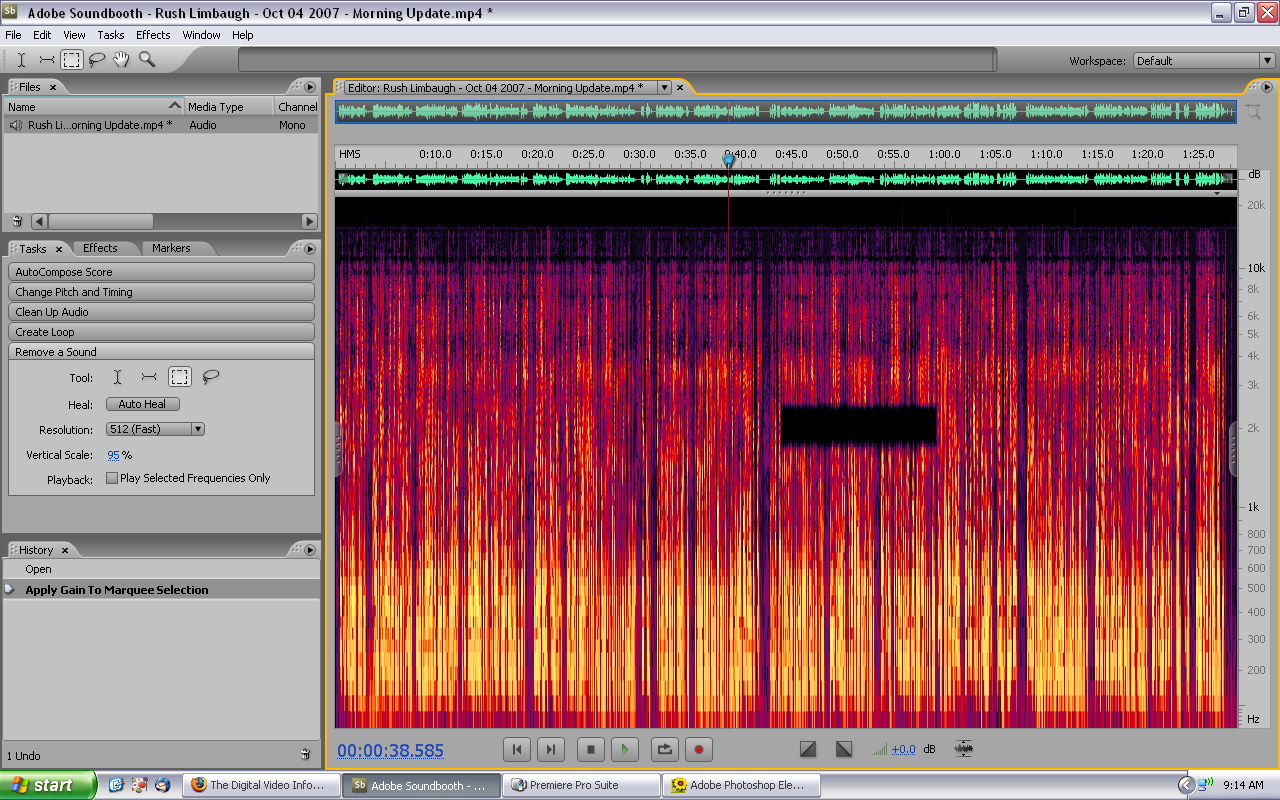Click the Windows Start button

pos(48,785)
